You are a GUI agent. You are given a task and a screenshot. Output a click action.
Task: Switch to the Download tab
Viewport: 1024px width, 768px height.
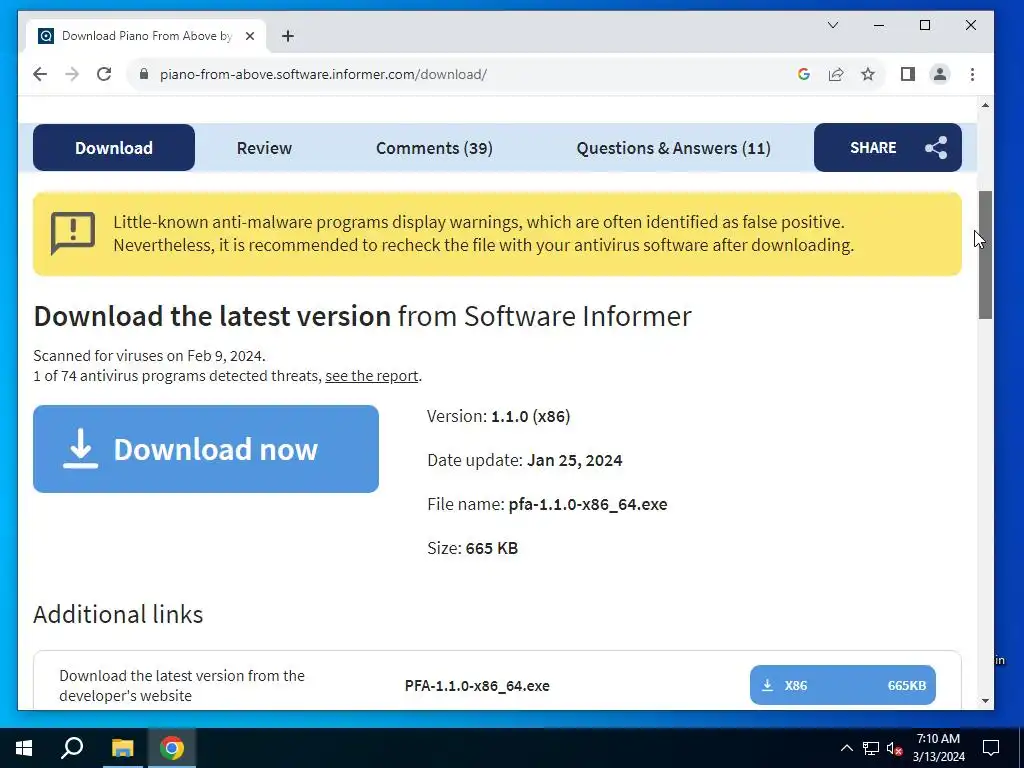(114, 148)
